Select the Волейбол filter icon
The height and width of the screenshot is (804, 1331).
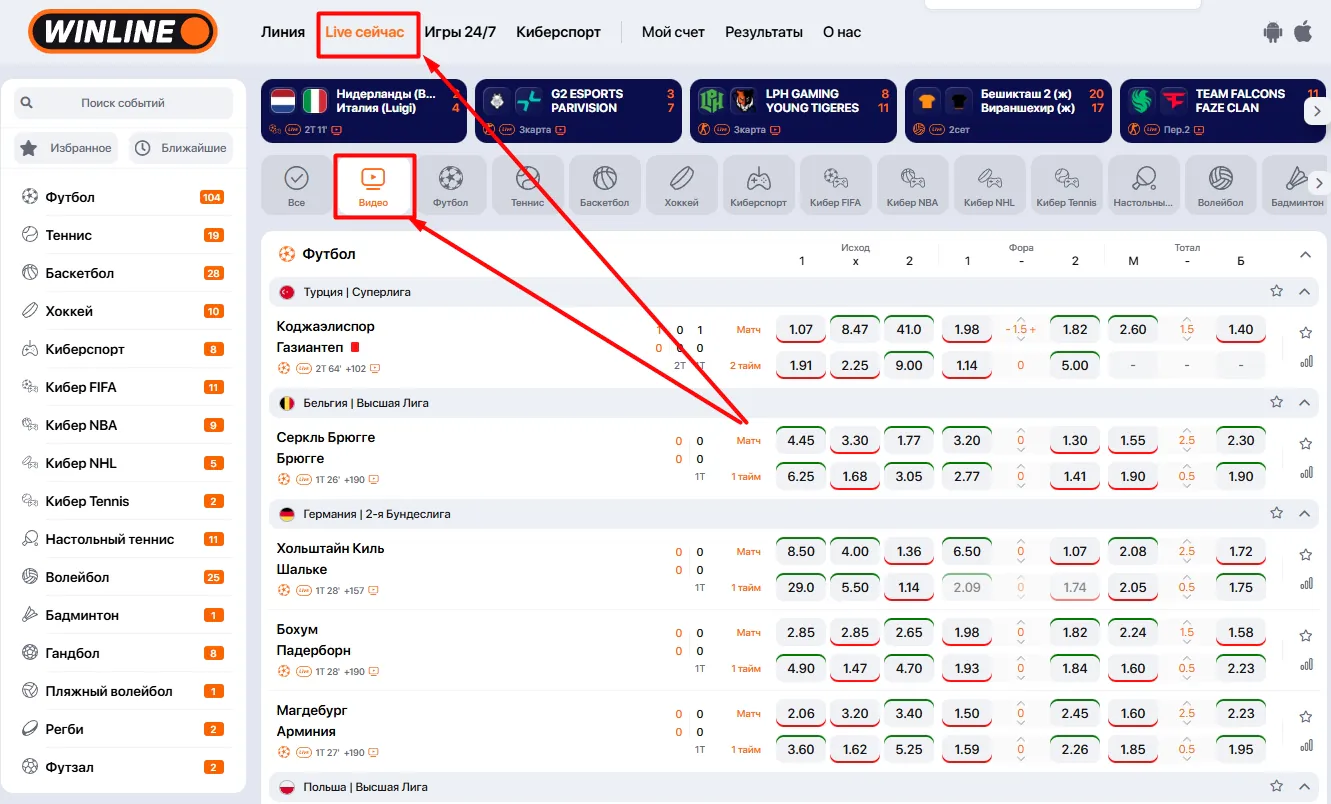point(1220,186)
